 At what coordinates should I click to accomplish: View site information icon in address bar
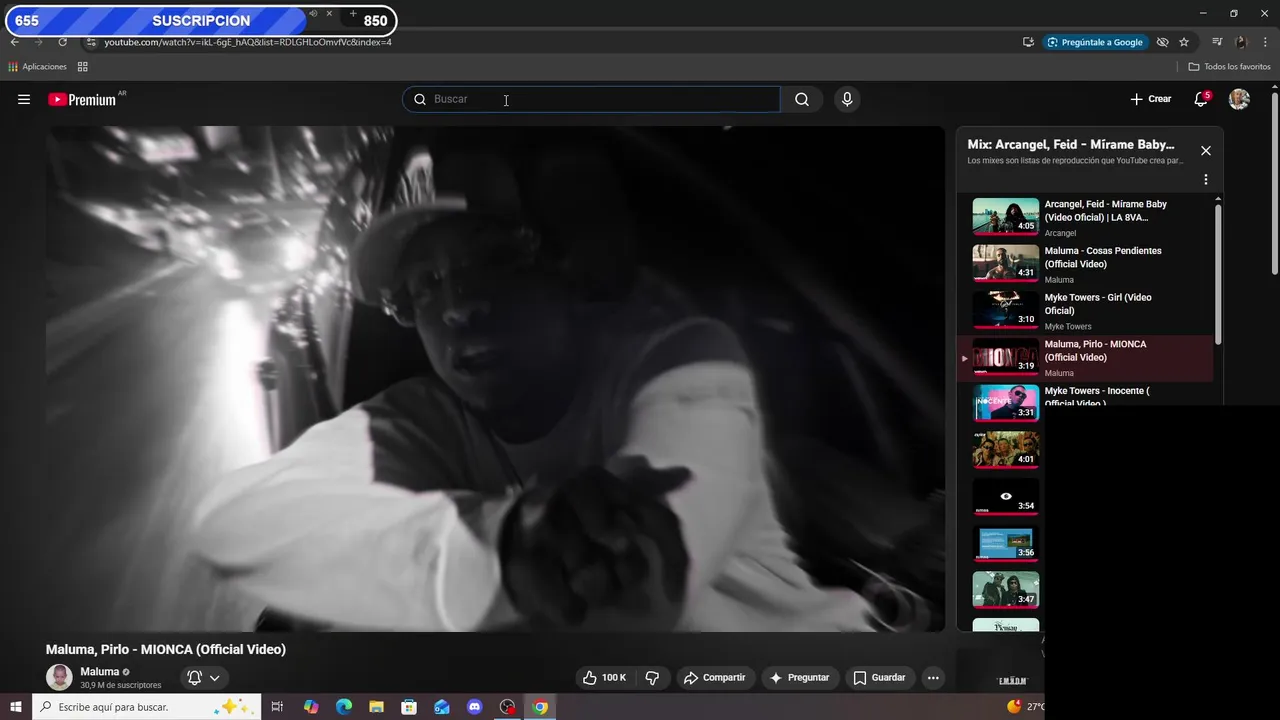point(91,42)
